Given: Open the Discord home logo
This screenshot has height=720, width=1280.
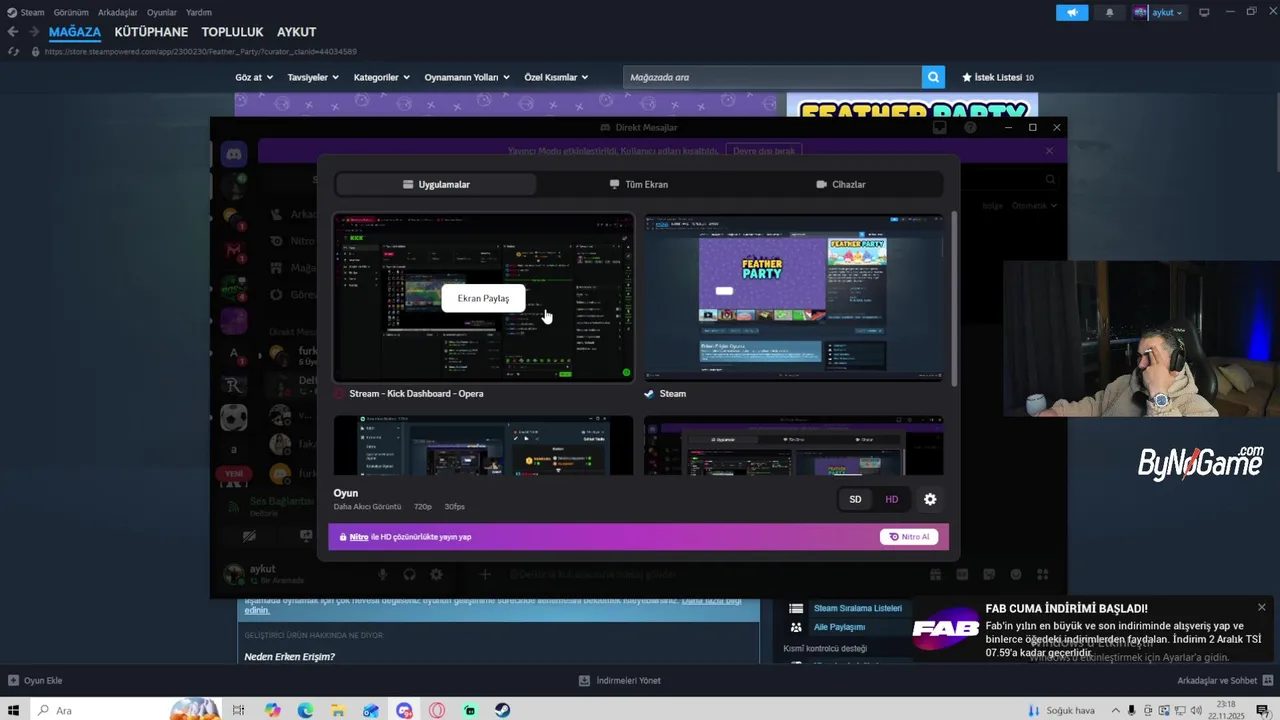Looking at the screenshot, I should point(234,154).
